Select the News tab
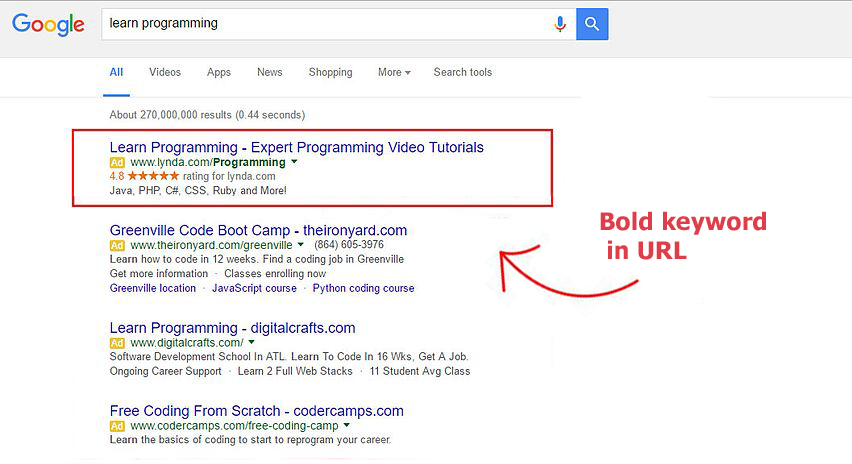This screenshot has height=464, width=852. 269,72
